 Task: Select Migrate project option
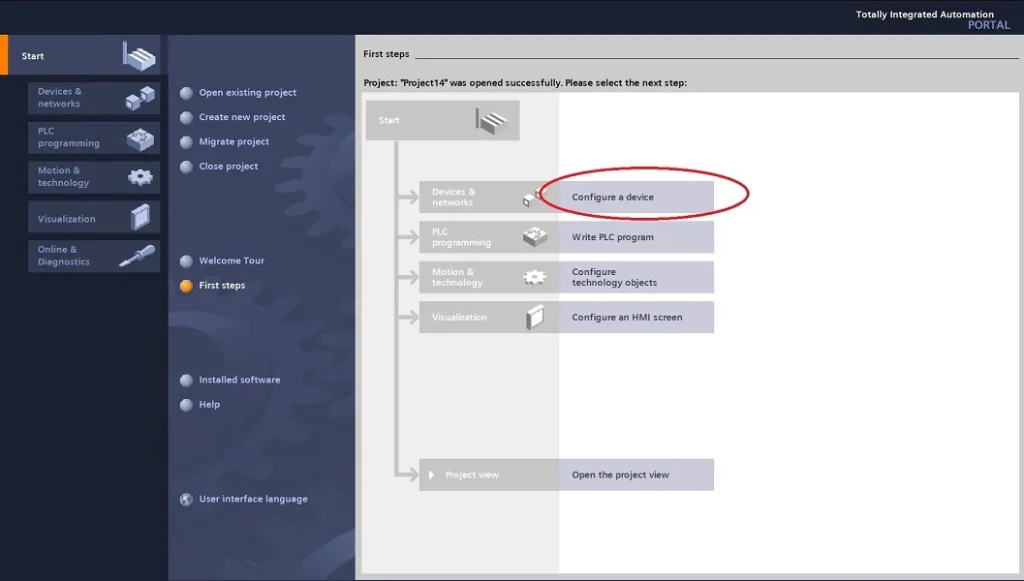click(234, 142)
